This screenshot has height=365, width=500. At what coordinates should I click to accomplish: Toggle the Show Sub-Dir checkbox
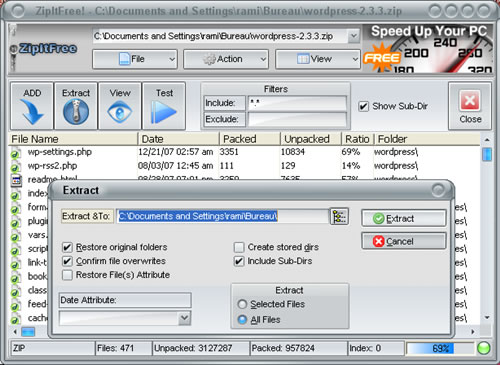pos(363,107)
